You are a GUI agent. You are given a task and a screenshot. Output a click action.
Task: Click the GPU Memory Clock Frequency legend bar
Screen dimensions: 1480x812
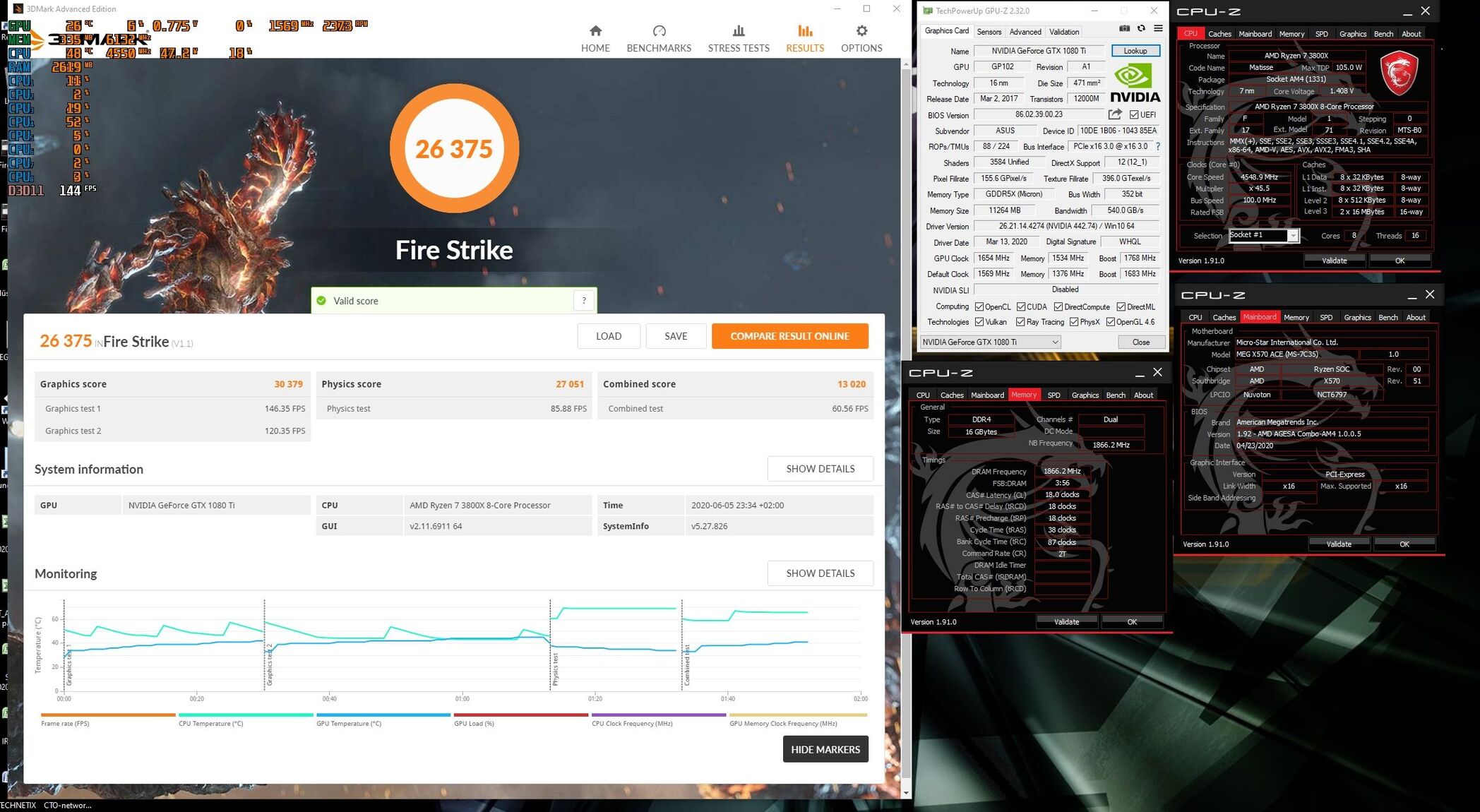click(798, 715)
